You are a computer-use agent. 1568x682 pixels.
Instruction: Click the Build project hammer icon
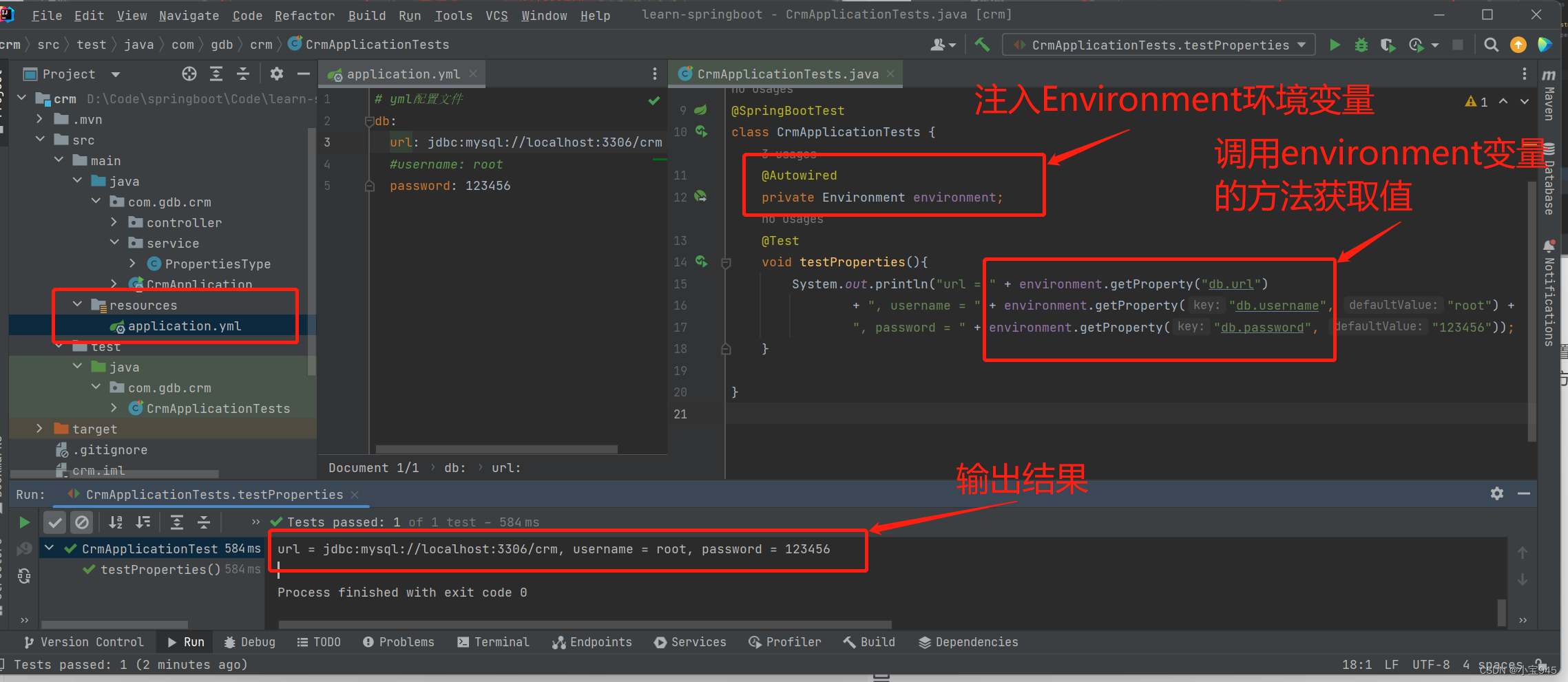[982, 45]
